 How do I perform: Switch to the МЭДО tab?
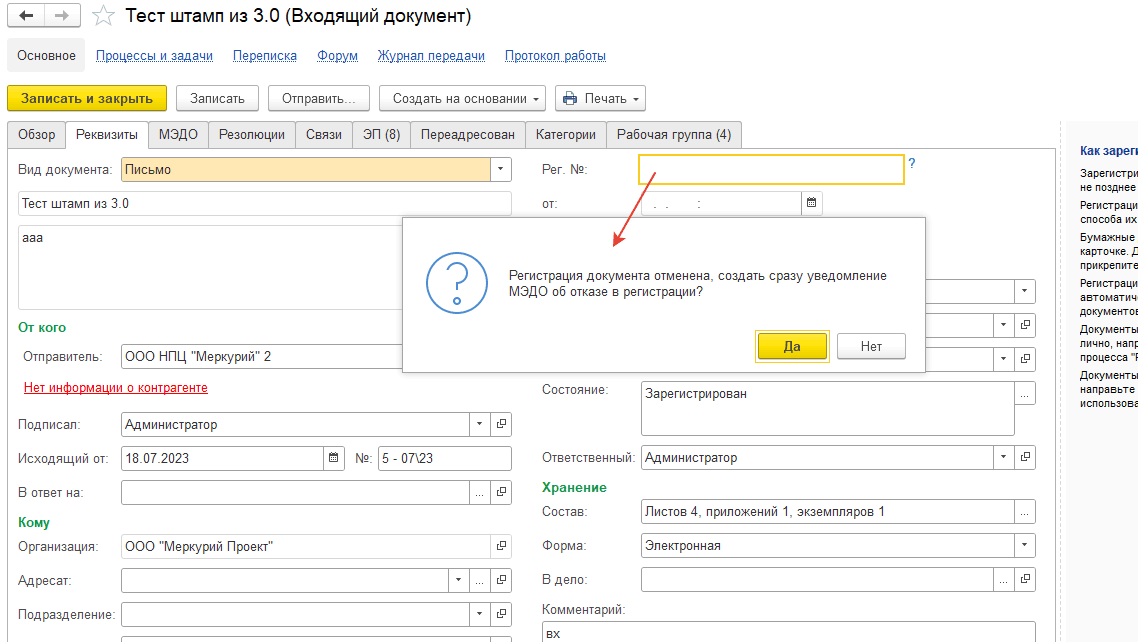tap(179, 135)
